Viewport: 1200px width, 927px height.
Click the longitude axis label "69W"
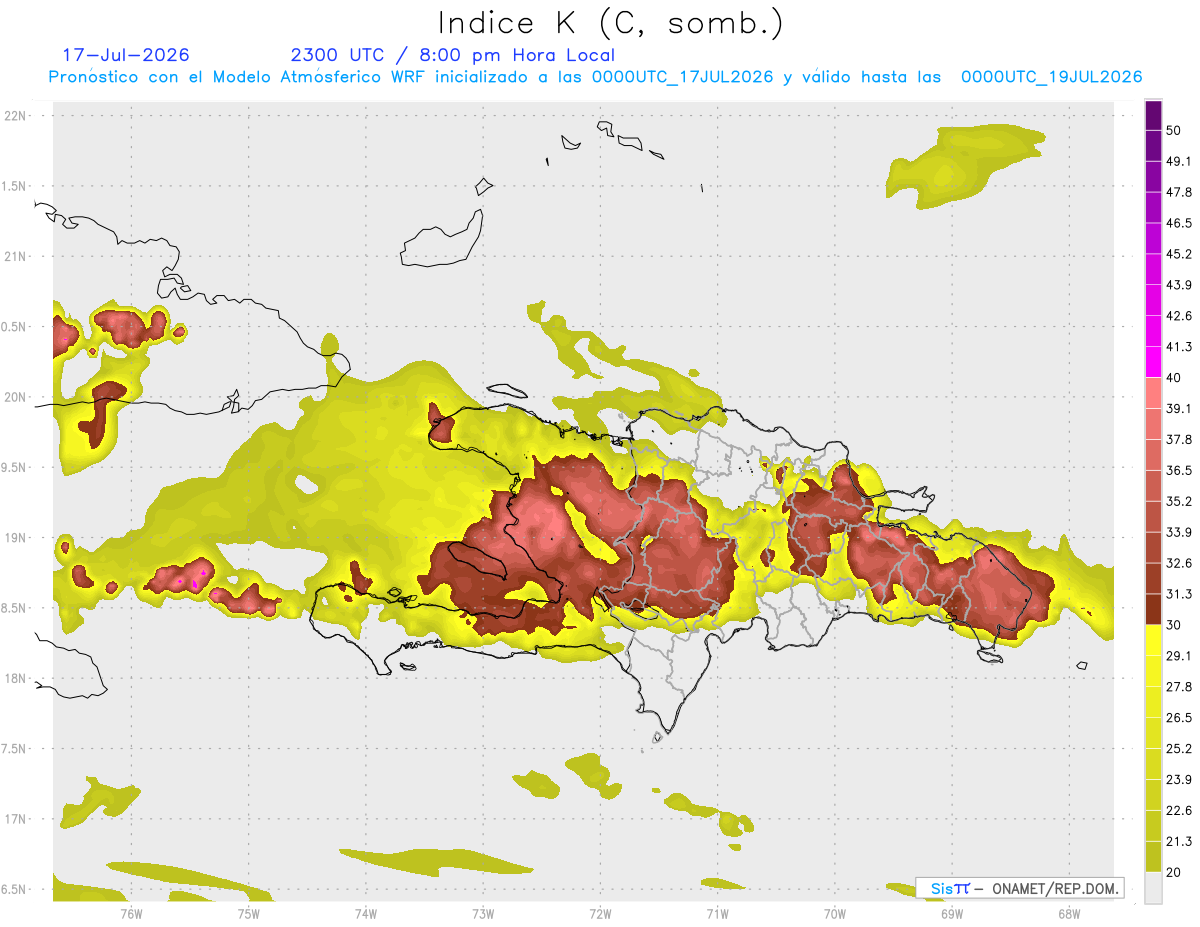[x=952, y=913]
